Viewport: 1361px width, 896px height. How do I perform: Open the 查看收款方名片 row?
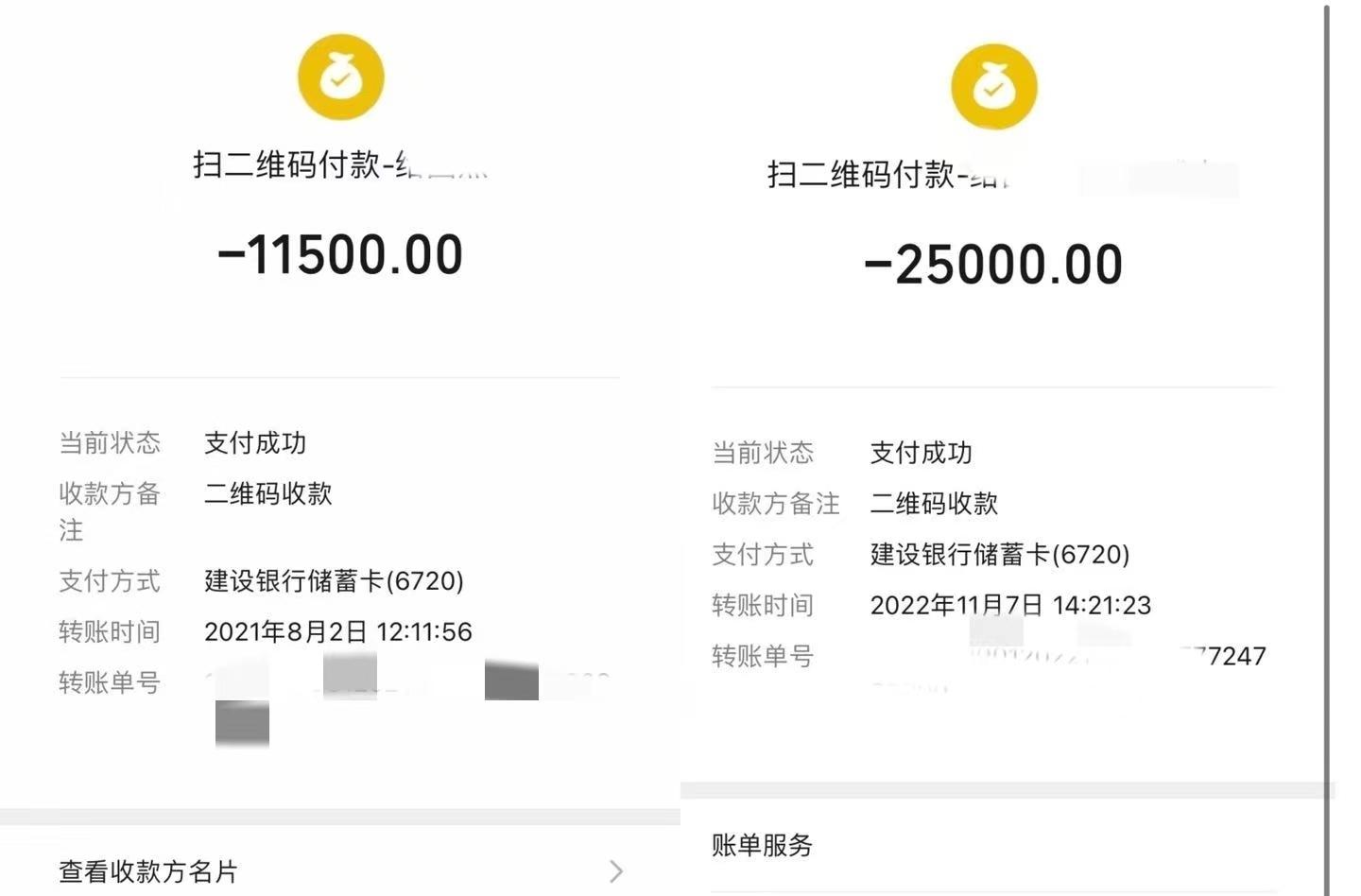coord(148,871)
